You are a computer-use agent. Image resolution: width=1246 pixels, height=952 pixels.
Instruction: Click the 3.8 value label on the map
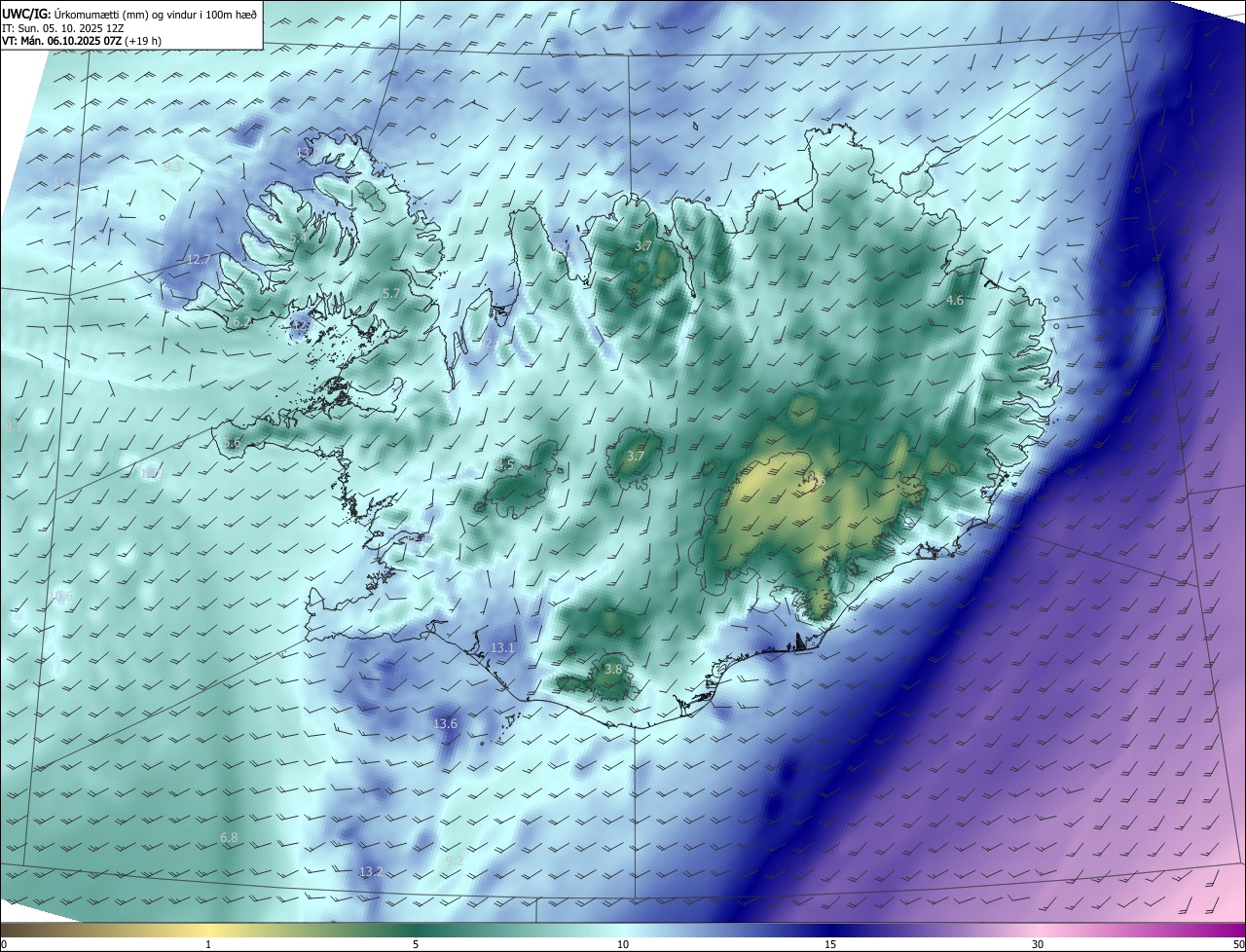click(613, 670)
